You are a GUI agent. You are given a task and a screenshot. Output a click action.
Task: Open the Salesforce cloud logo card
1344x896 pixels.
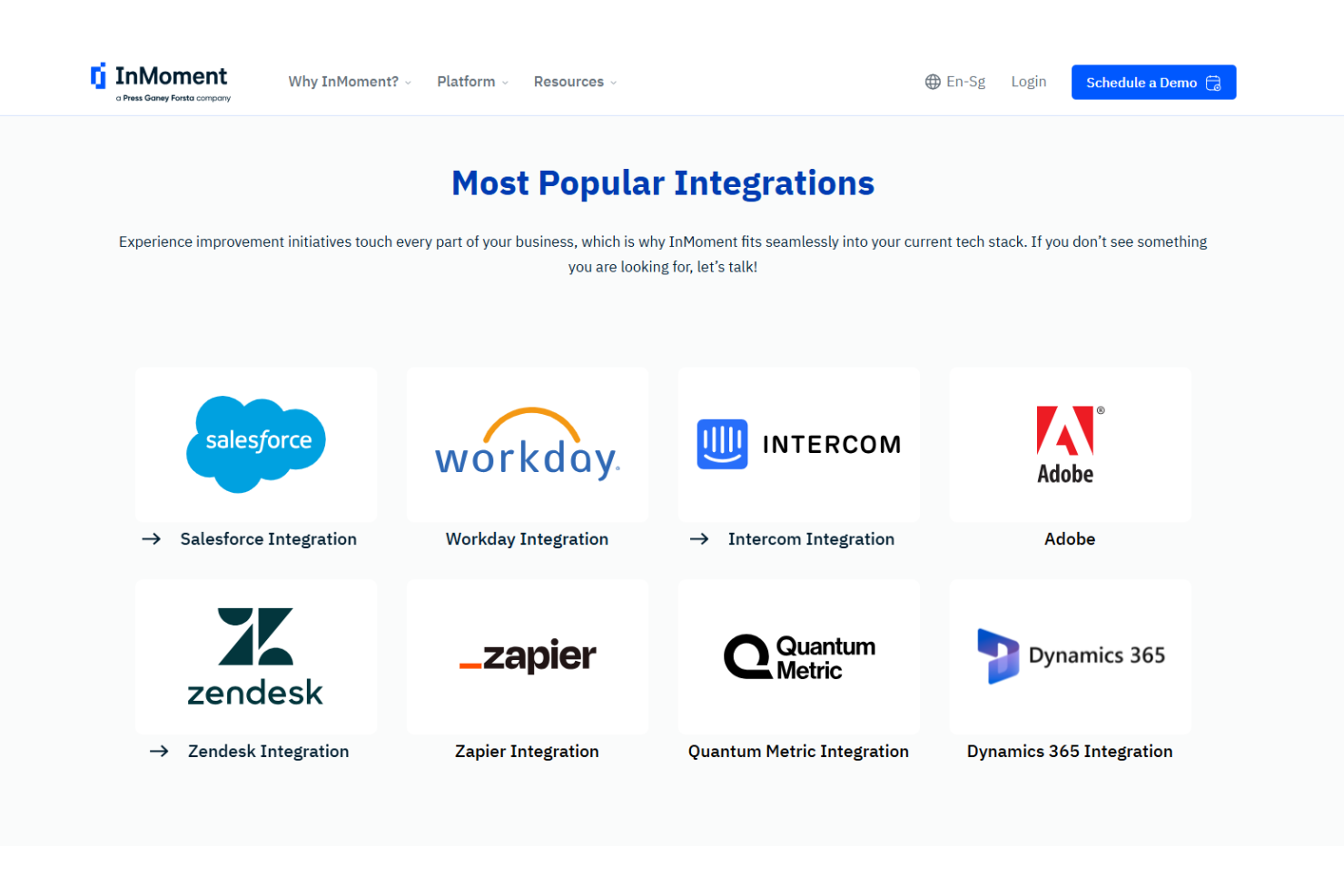pos(256,444)
